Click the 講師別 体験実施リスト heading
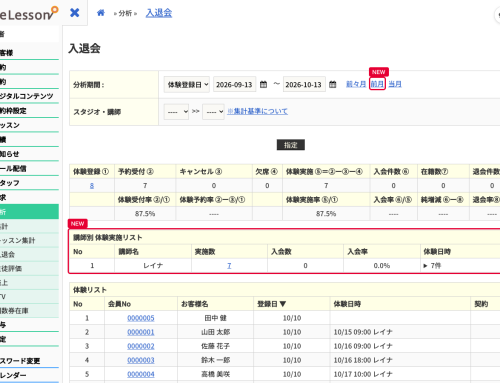The width and height of the screenshot is (500, 383). [x=108, y=237]
